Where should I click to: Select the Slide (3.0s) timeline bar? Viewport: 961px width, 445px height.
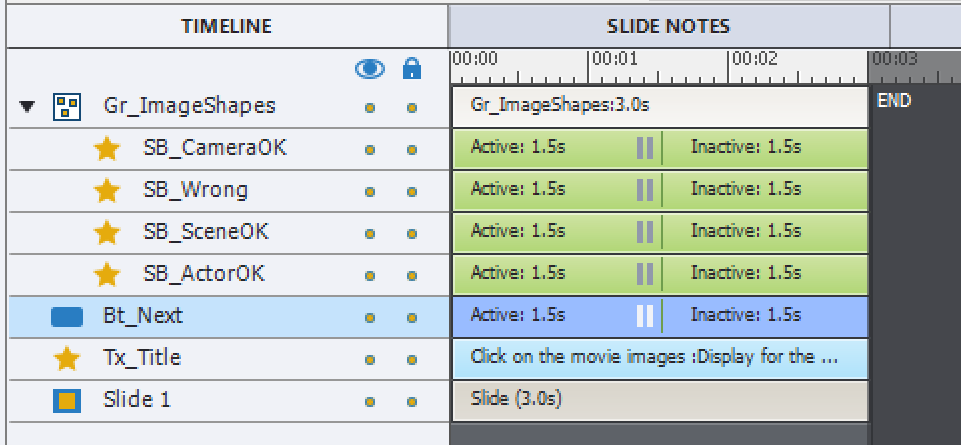[660, 400]
